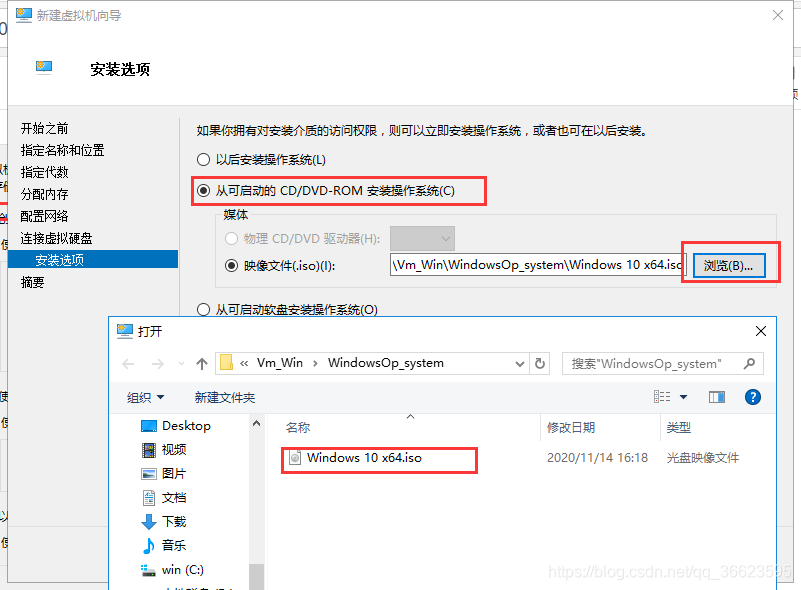Screen dimensions: 801x590
Task: Click the blue help icon
Action: pos(752,397)
